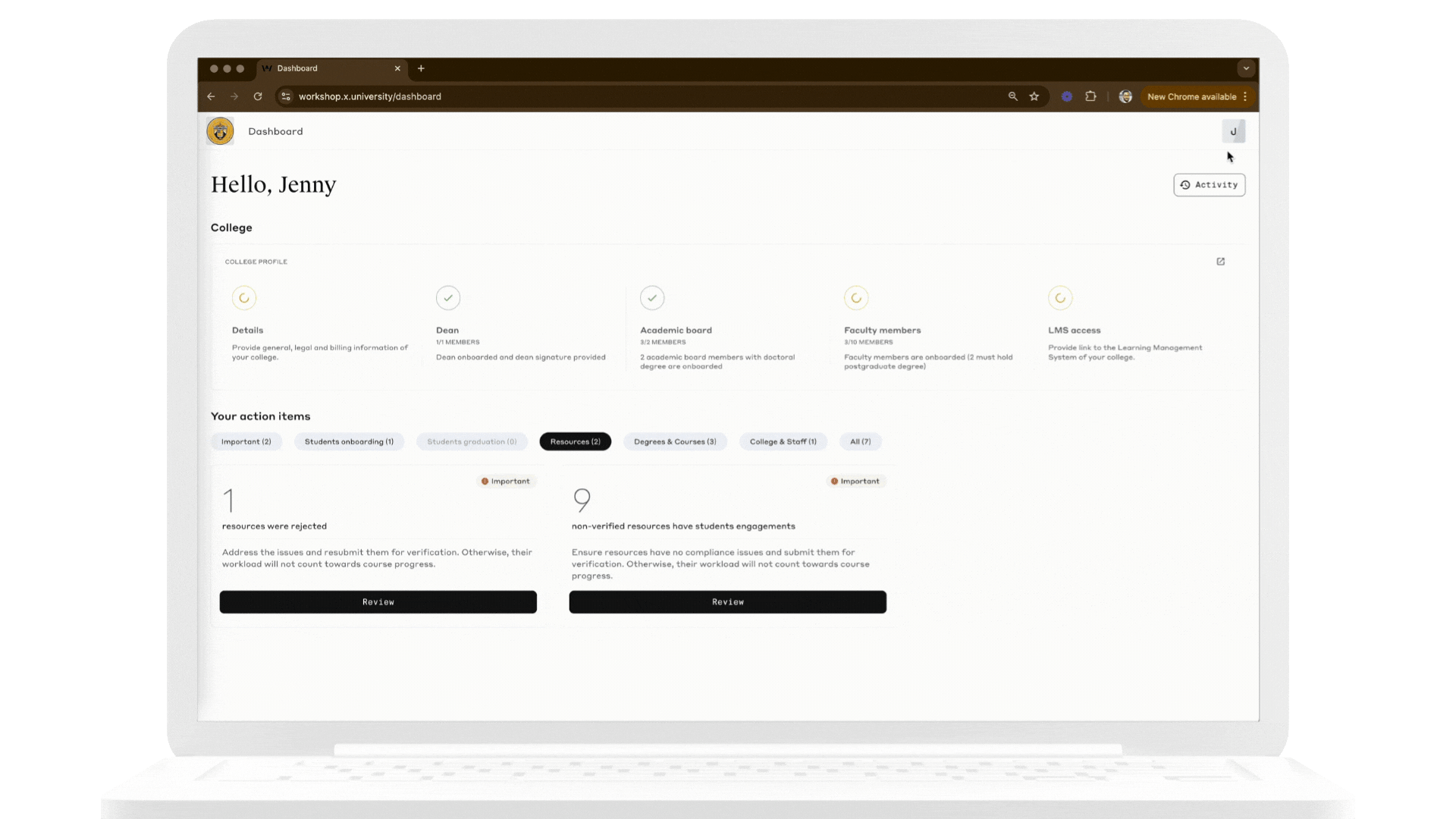Image resolution: width=1456 pixels, height=819 pixels.
Task: Click 'COLLEGE PROFILE' label
Action: tap(256, 262)
